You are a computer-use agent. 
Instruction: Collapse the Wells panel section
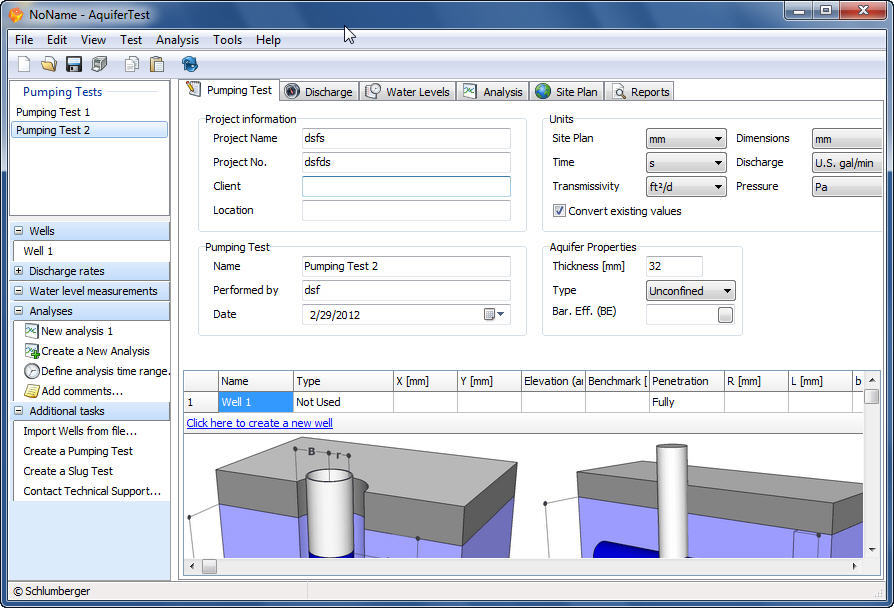click(18, 230)
